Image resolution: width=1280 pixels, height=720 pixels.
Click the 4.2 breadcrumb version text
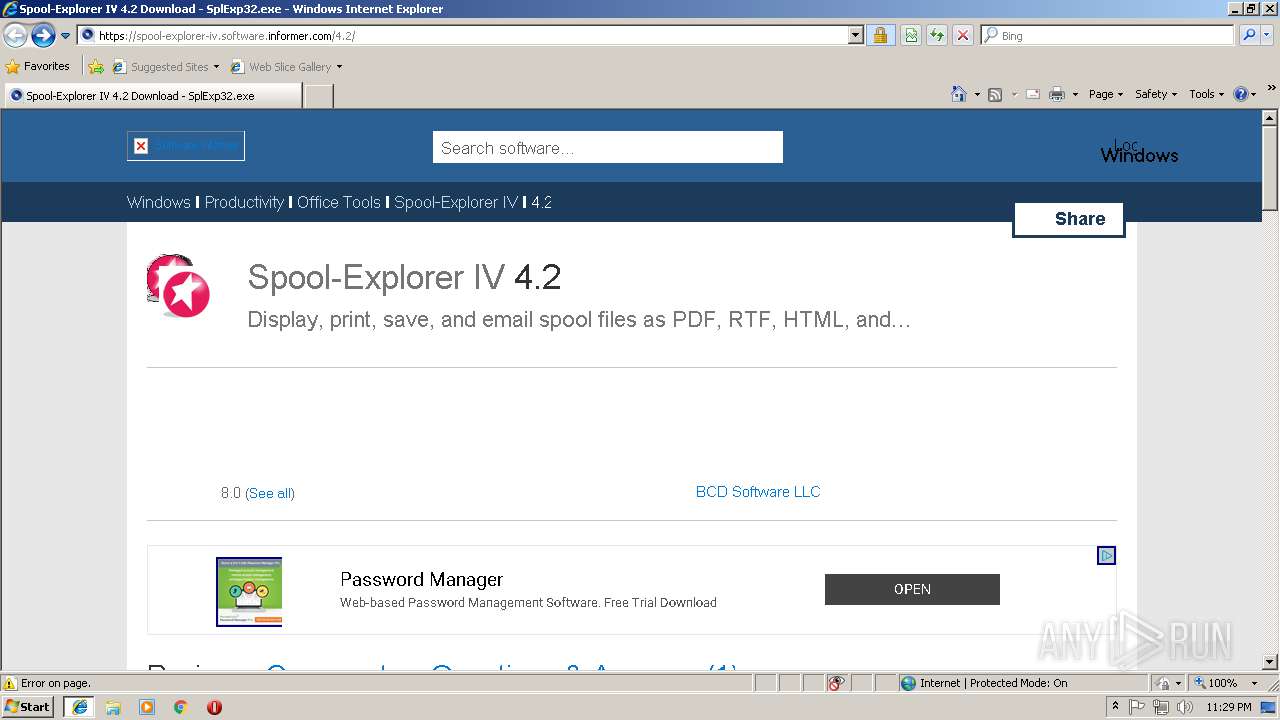541,202
